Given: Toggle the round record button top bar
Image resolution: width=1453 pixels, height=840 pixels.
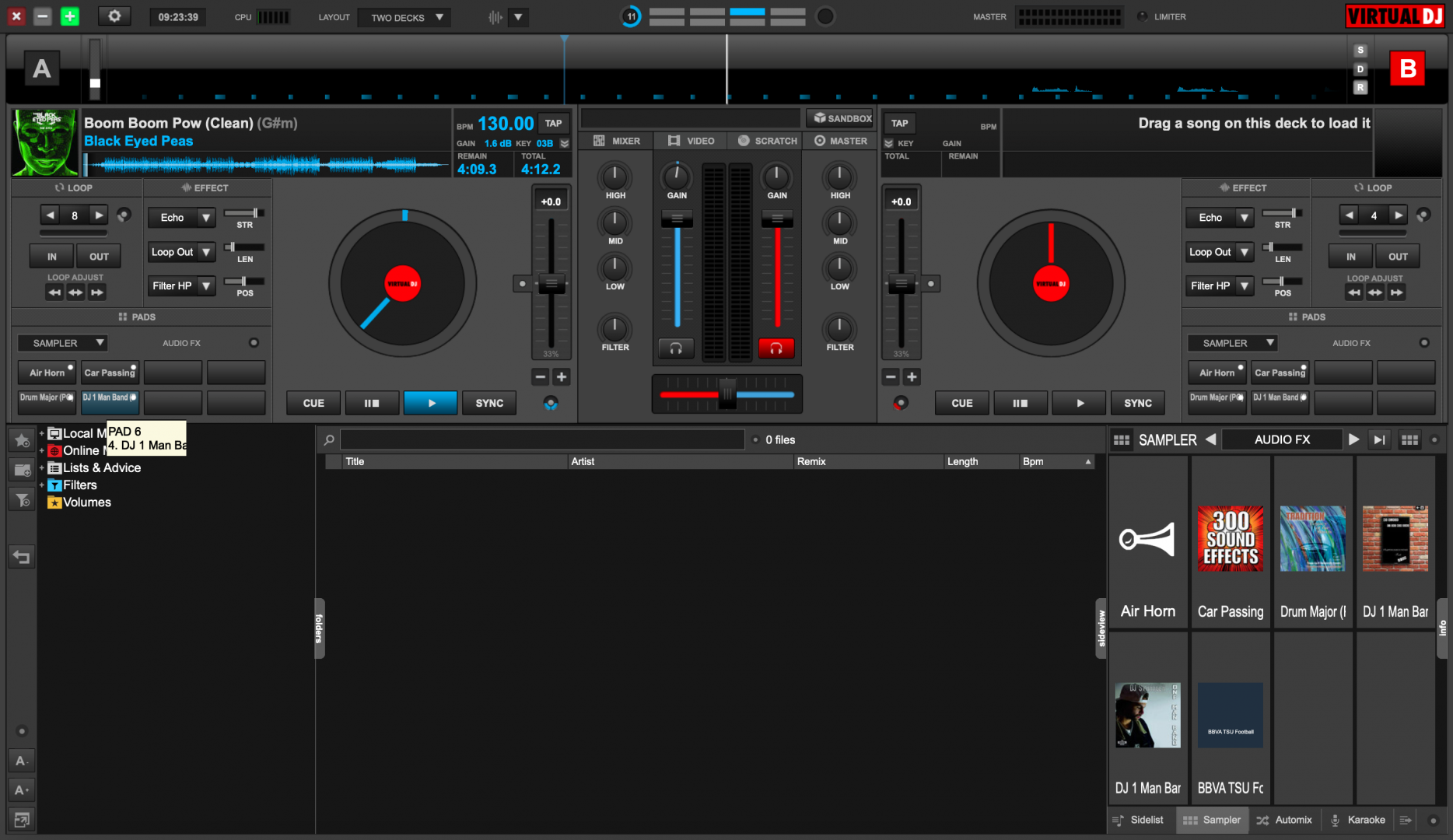Looking at the screenshot, I should coord(825,16).
